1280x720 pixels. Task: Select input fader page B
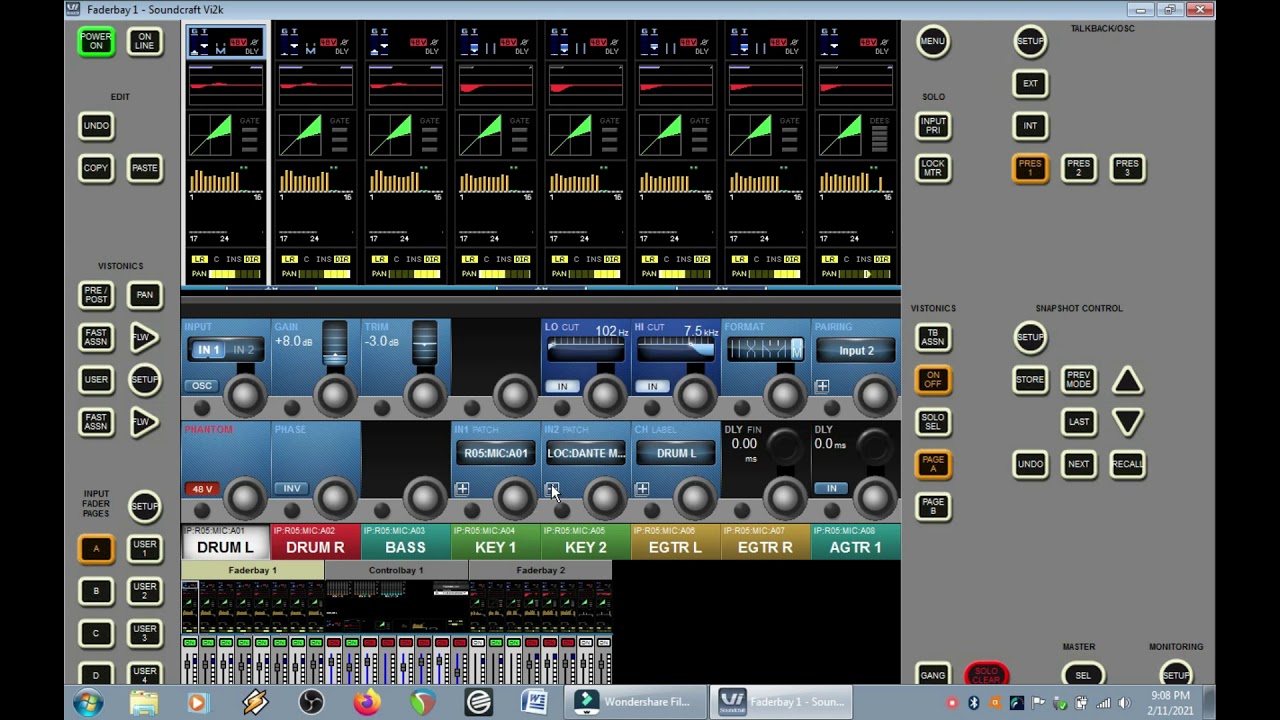[x=96, y=591]
